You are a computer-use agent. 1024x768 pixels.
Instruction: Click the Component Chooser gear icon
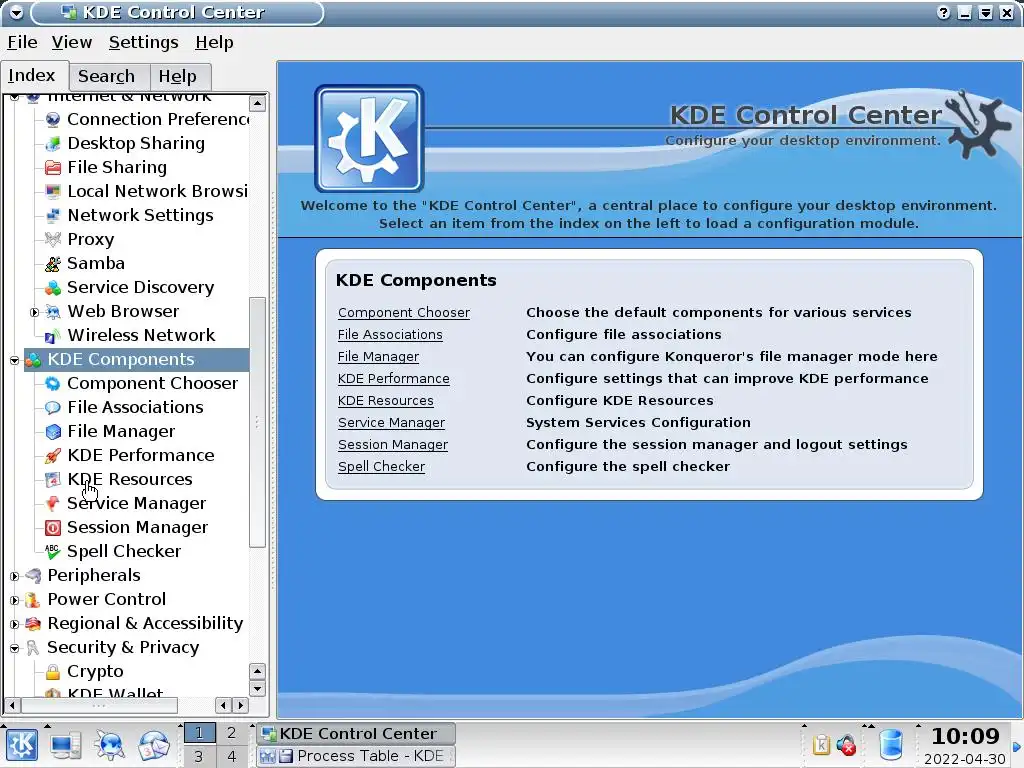(53, 383)
